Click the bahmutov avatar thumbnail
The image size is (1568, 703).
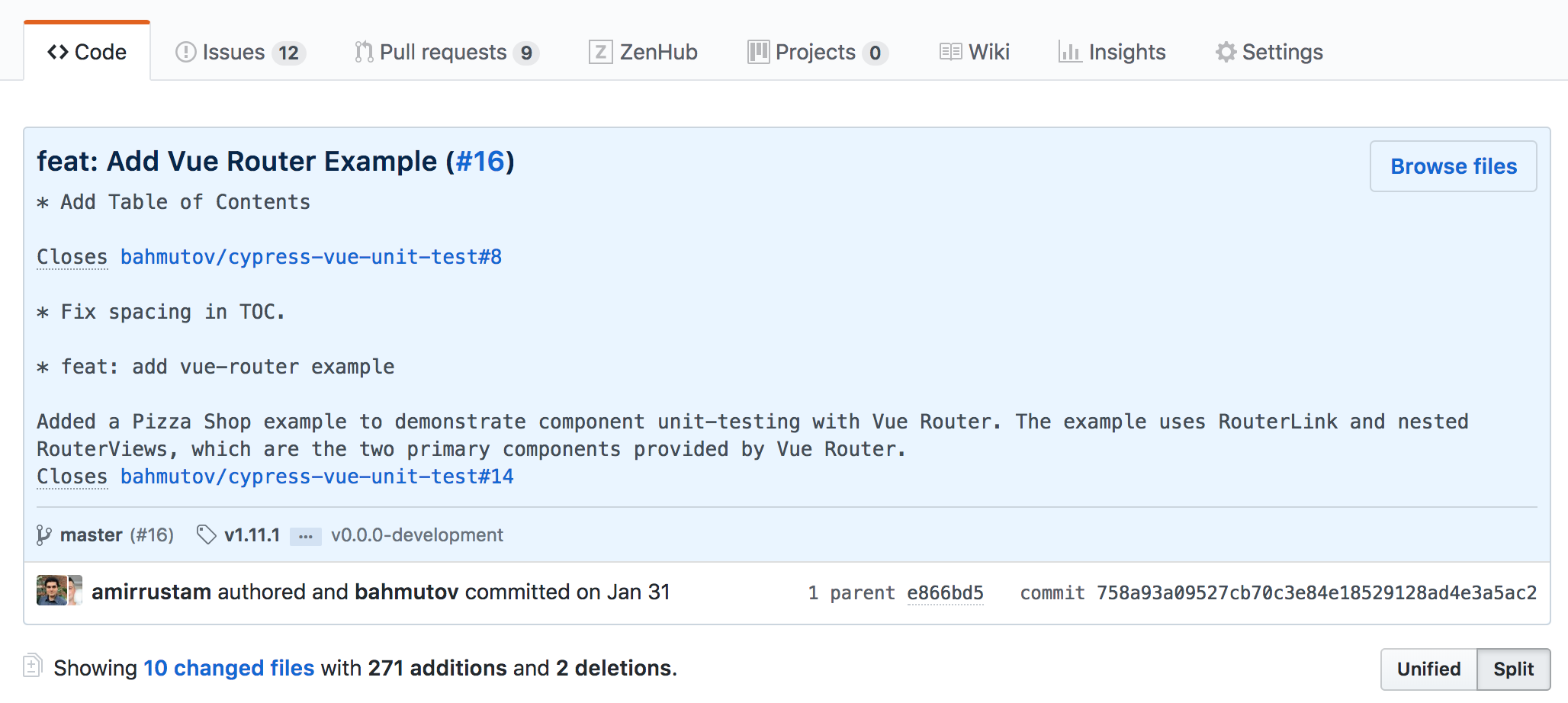coord(76,591)
